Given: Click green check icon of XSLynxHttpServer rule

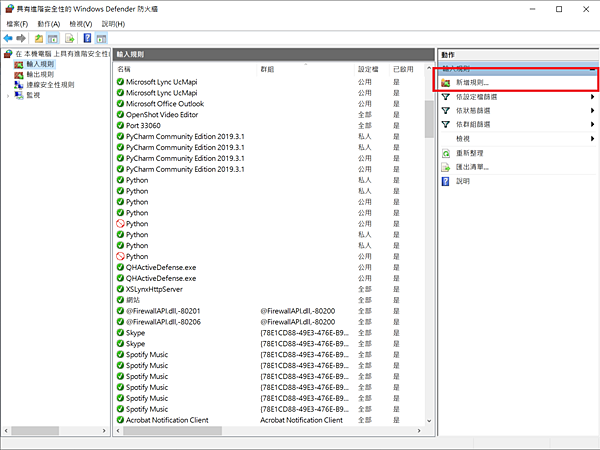Looking at the screenshot, I should click(120, 289).
